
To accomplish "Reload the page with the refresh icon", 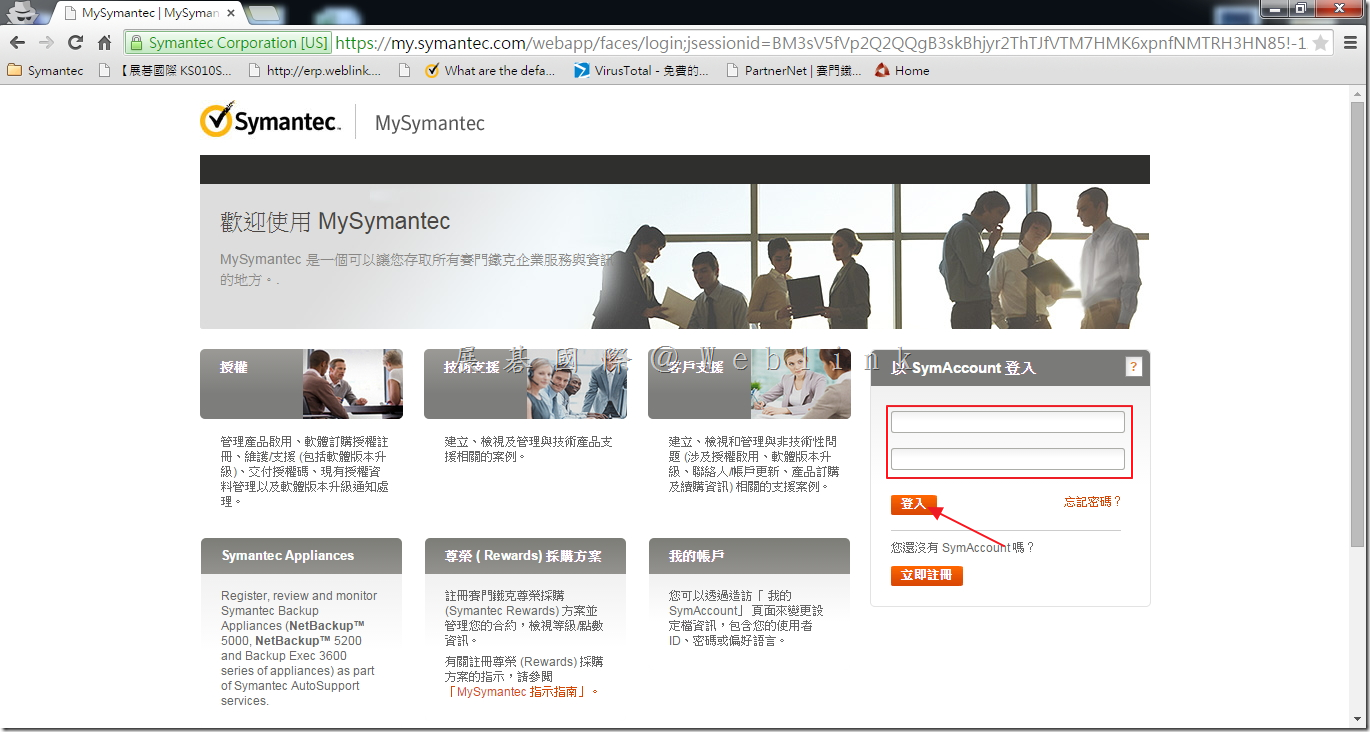I will [75, 43].
